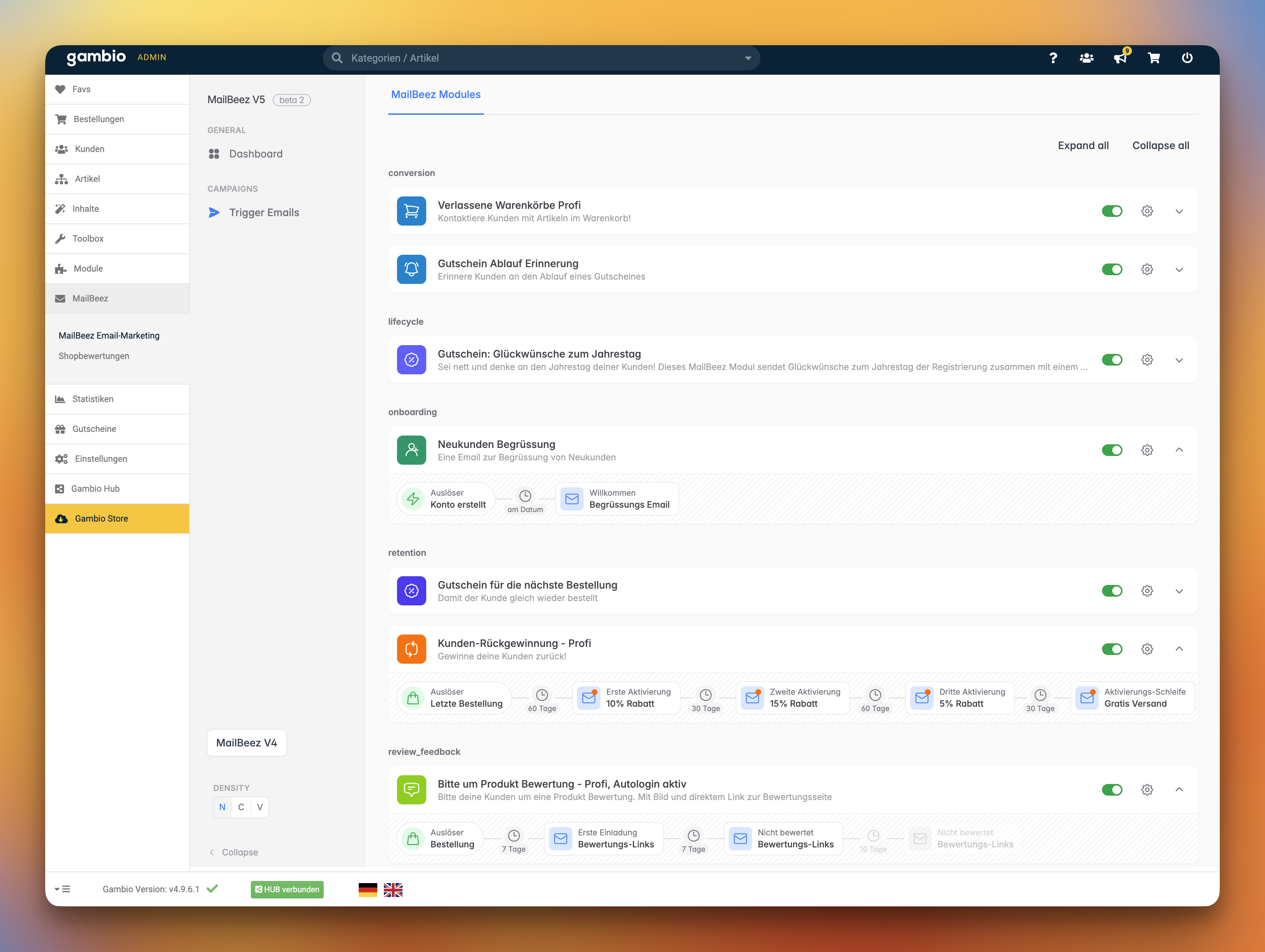Click the 10% Rabatt Erste Aktivierung step
Image resolution: width=1265 pixels, height=952 pixels.
tap(626, 698)
